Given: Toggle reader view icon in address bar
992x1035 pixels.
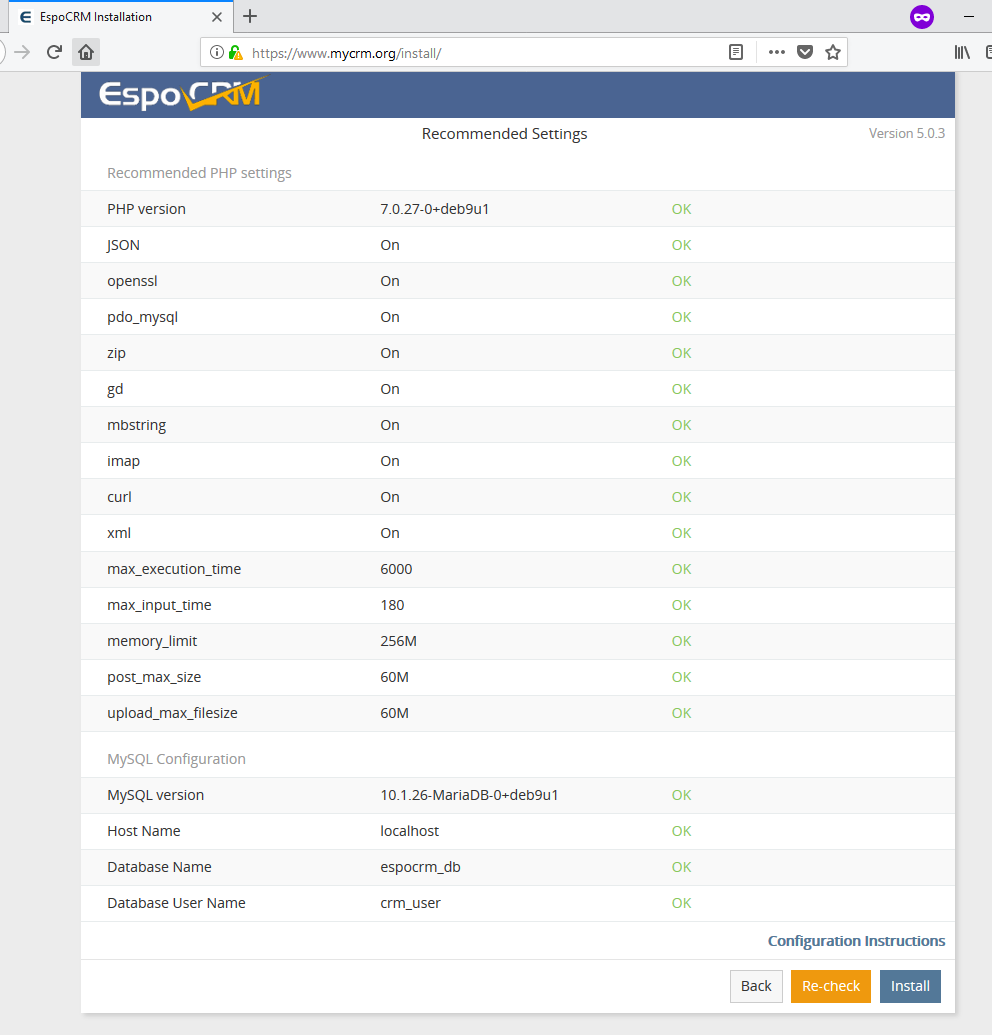Looking at the screenshot, I should pyautogui.click(x=736, y=52).
